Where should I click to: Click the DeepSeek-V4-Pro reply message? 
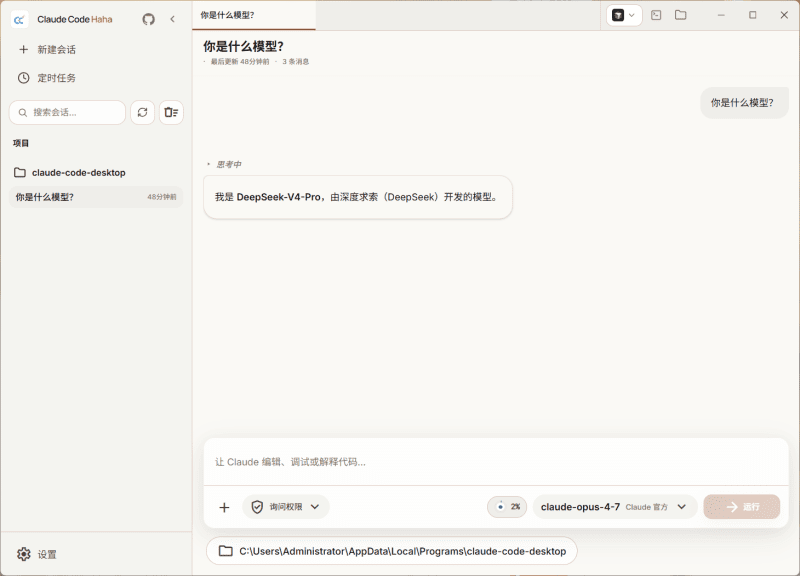tap(358, 197)
